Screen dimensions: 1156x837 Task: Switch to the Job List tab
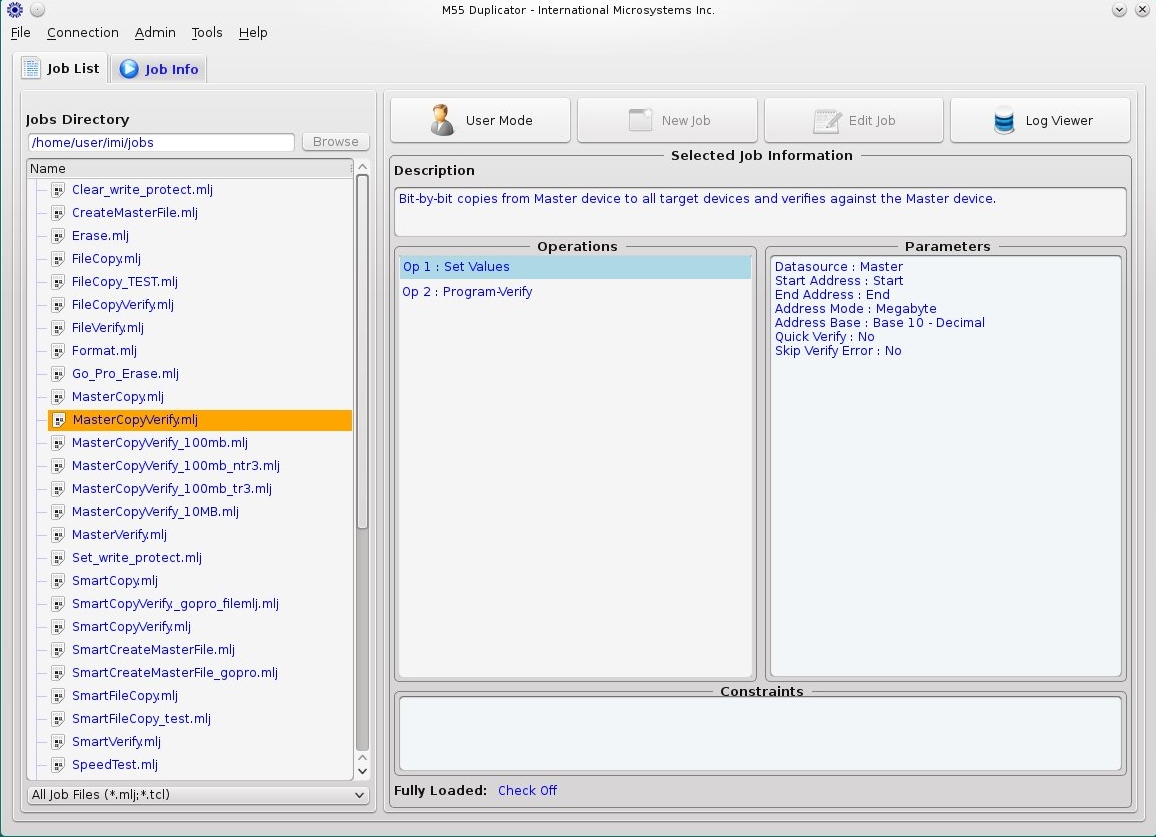click(60, 68)
